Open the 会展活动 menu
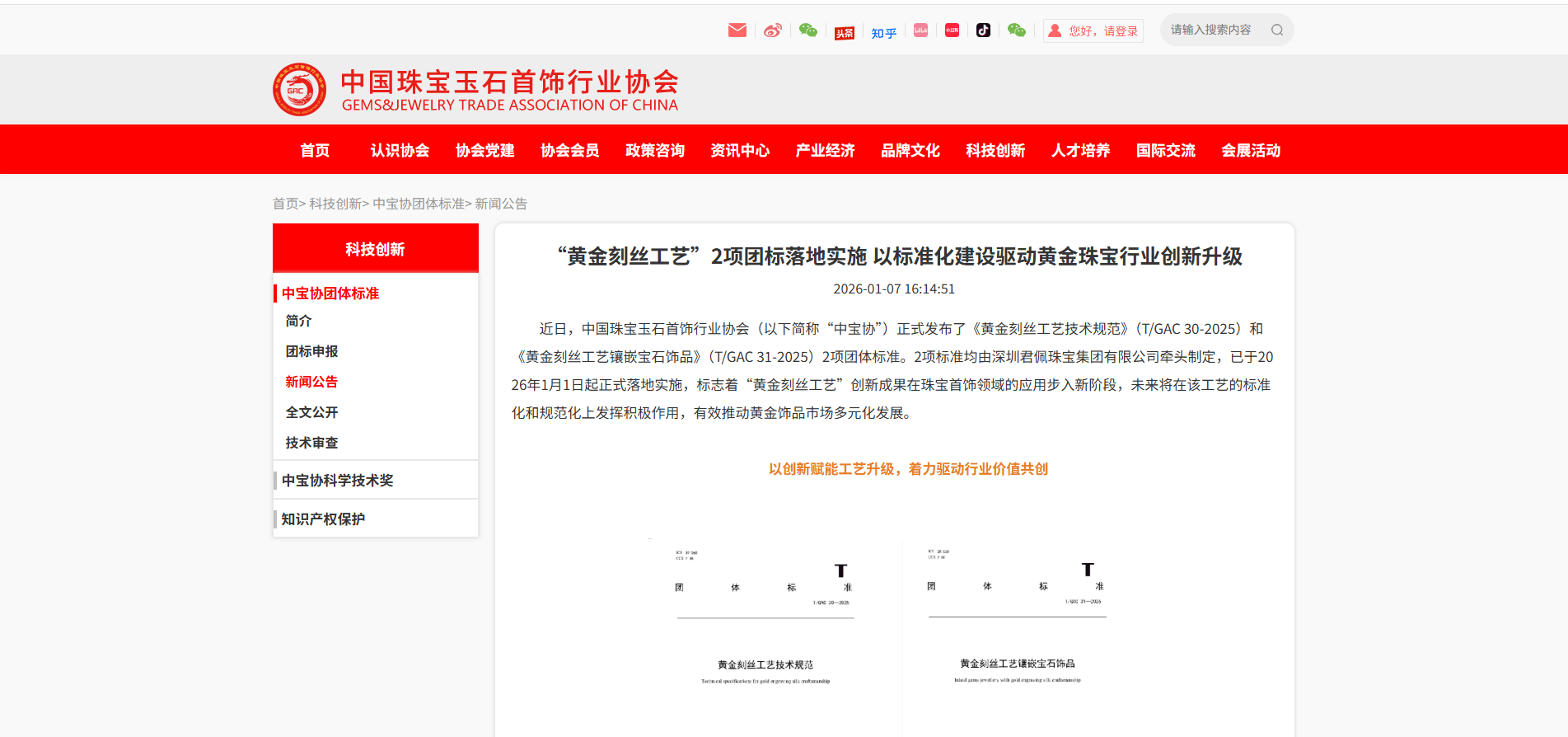The width and height of the screenshot is (1568, 737). (x=1251, y=150)
